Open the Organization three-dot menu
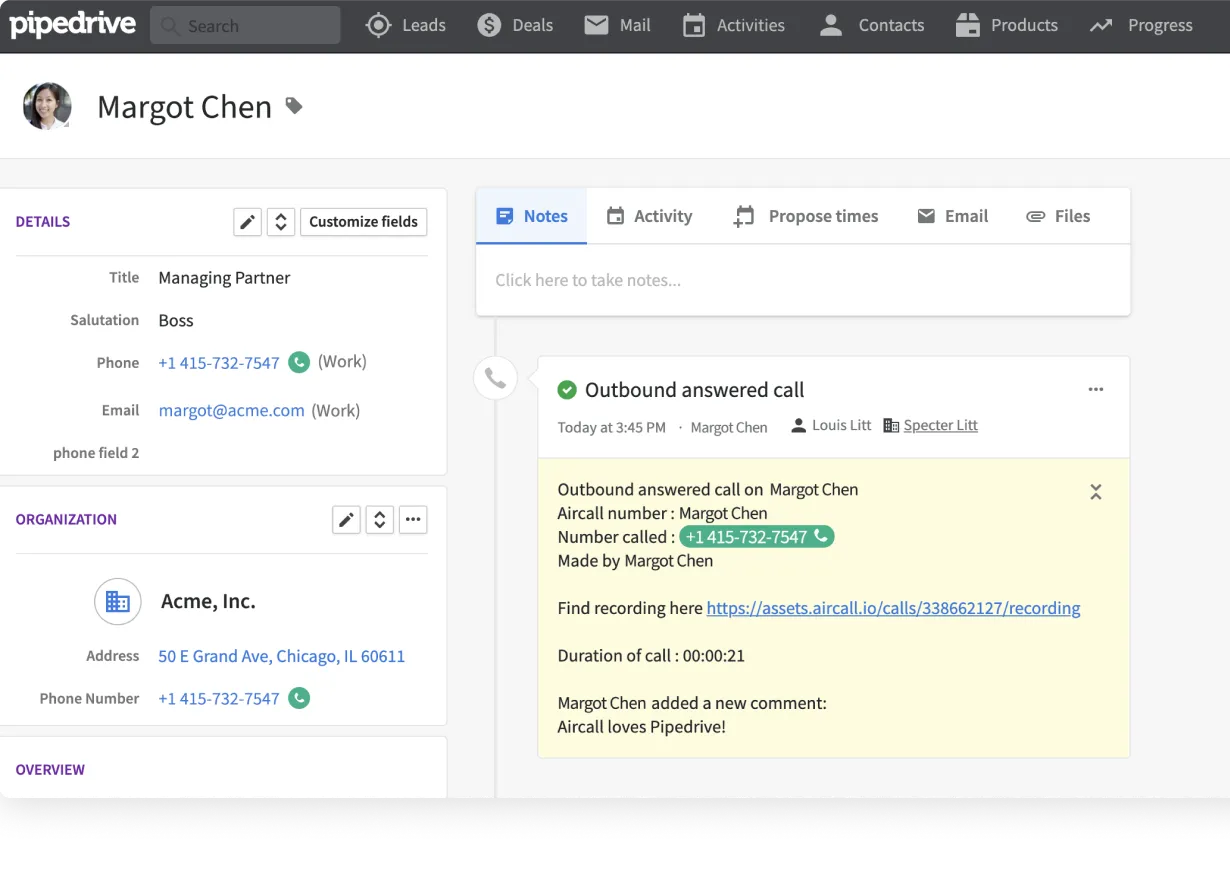This screenshot has height=882, width=1230. (413, 519)
